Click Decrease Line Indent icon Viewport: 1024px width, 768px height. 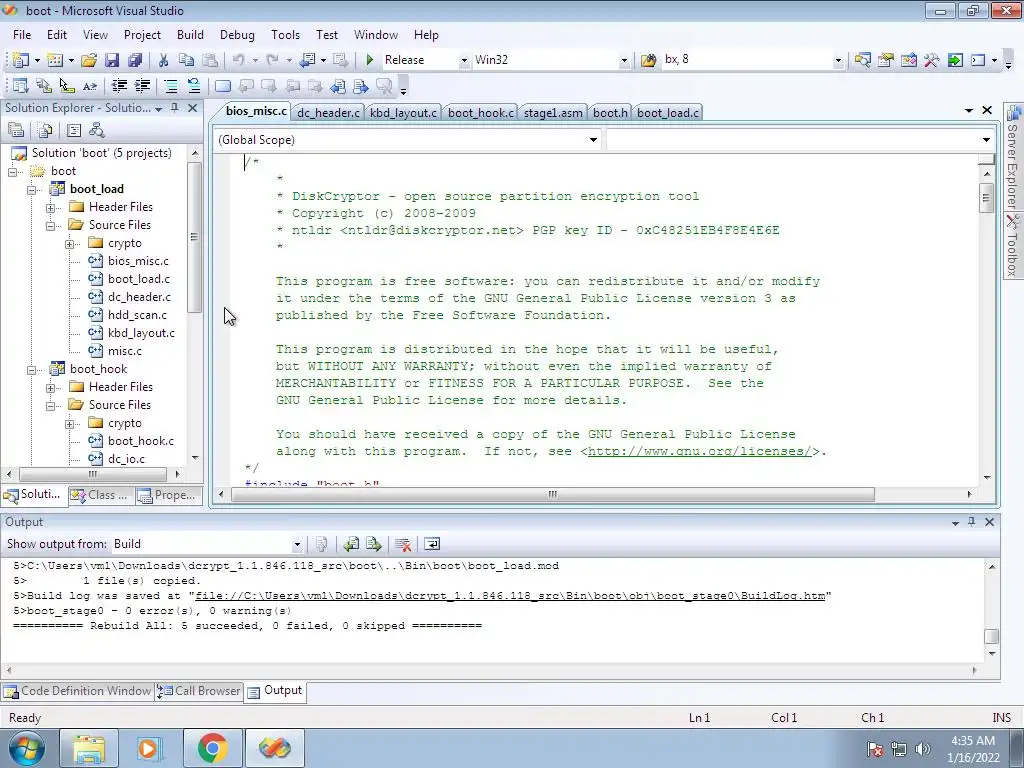pos(119,86)
